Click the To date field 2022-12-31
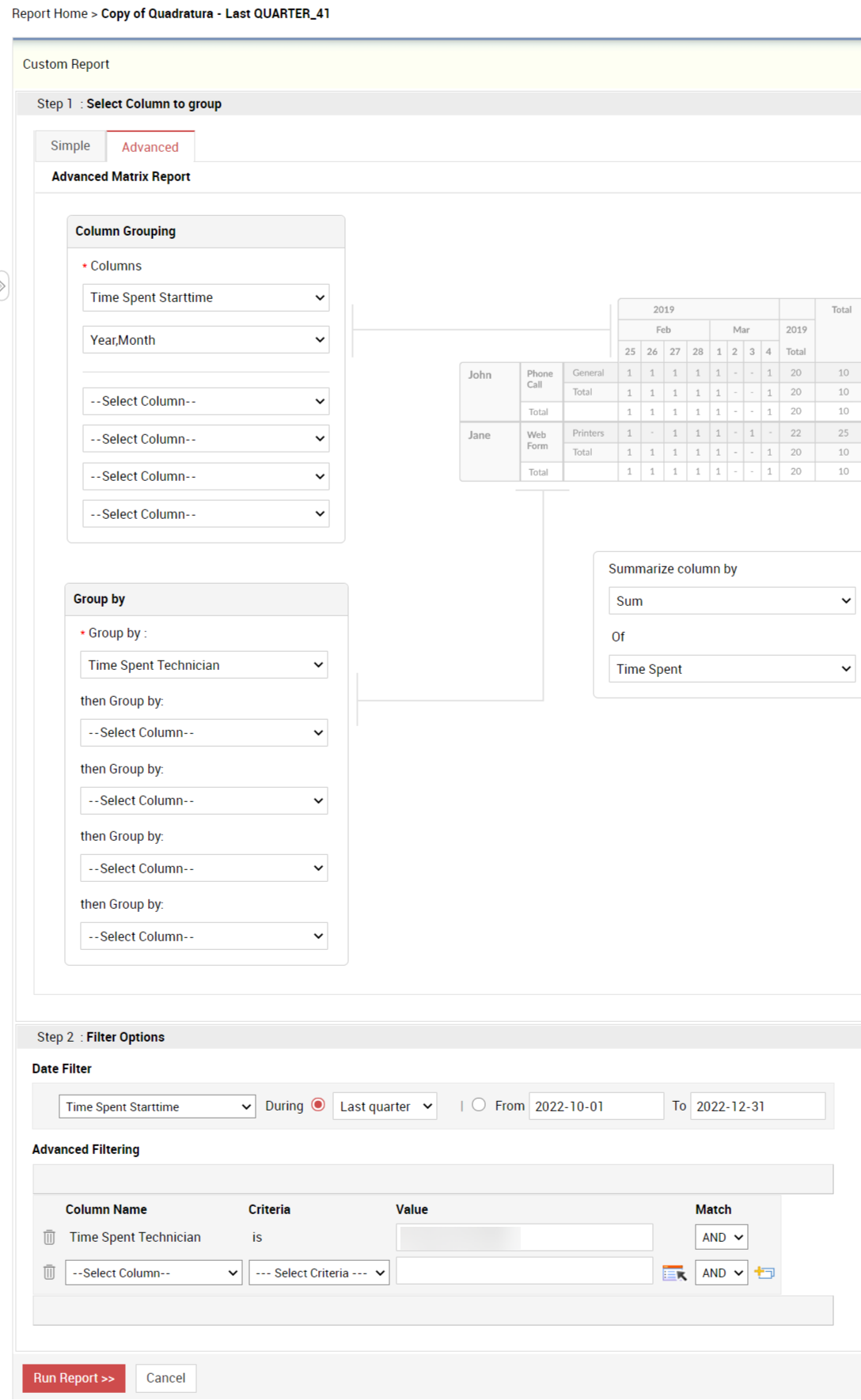 point(757,1107)
